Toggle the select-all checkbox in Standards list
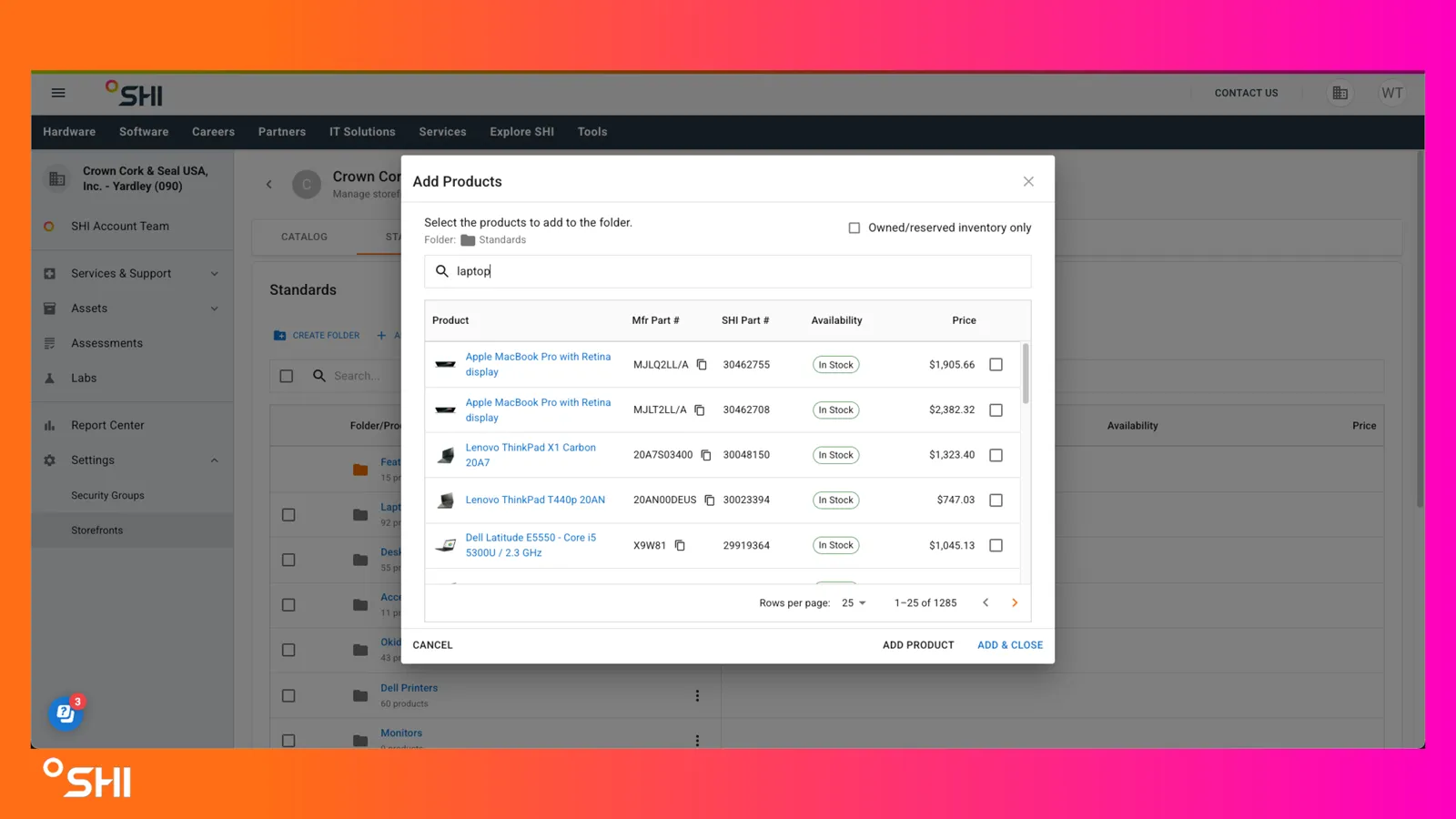Image resolution: width=1456 pixels, height=819 pixels. click(287, 376)
